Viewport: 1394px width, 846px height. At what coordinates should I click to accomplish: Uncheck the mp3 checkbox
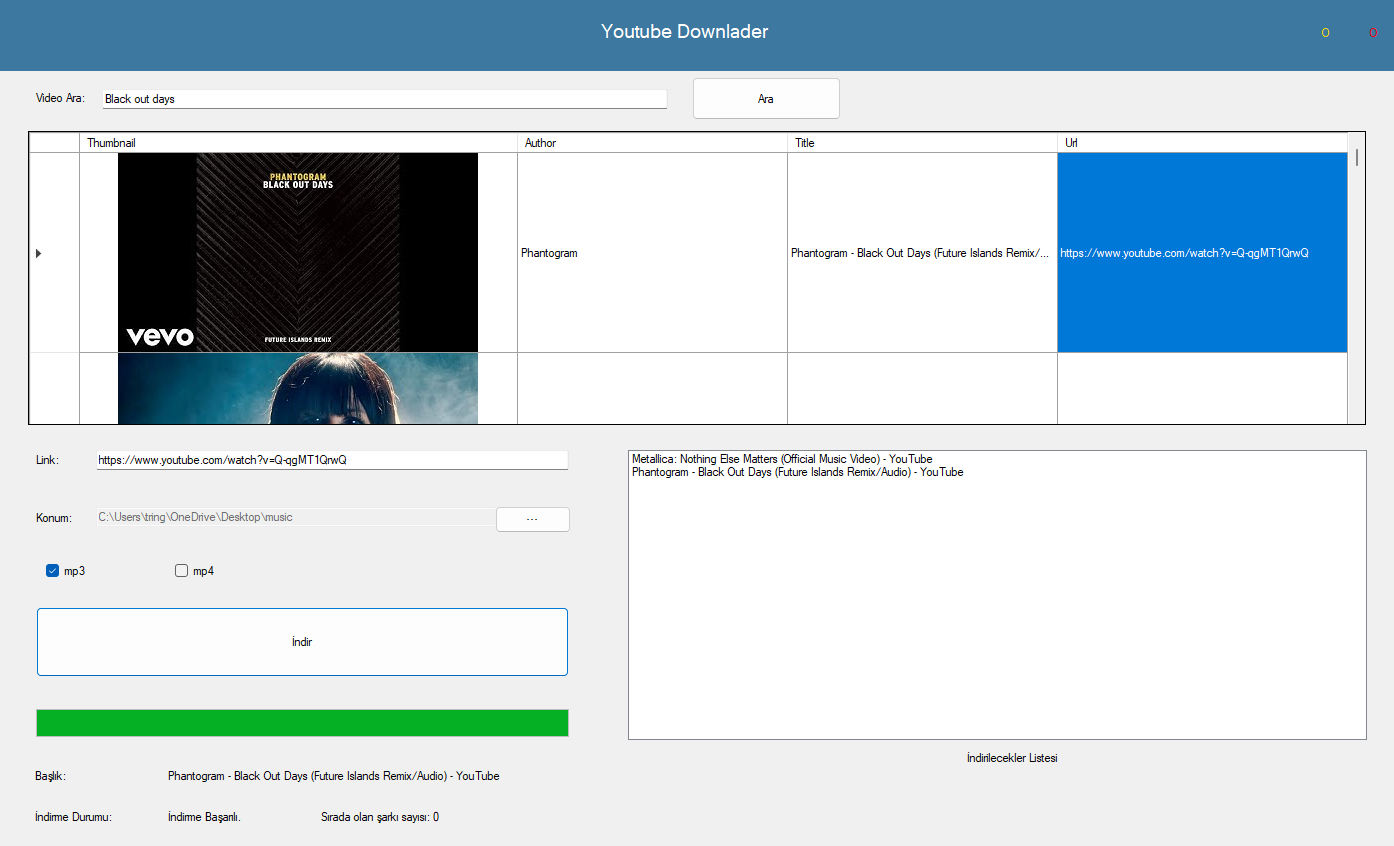coord(52,570)
